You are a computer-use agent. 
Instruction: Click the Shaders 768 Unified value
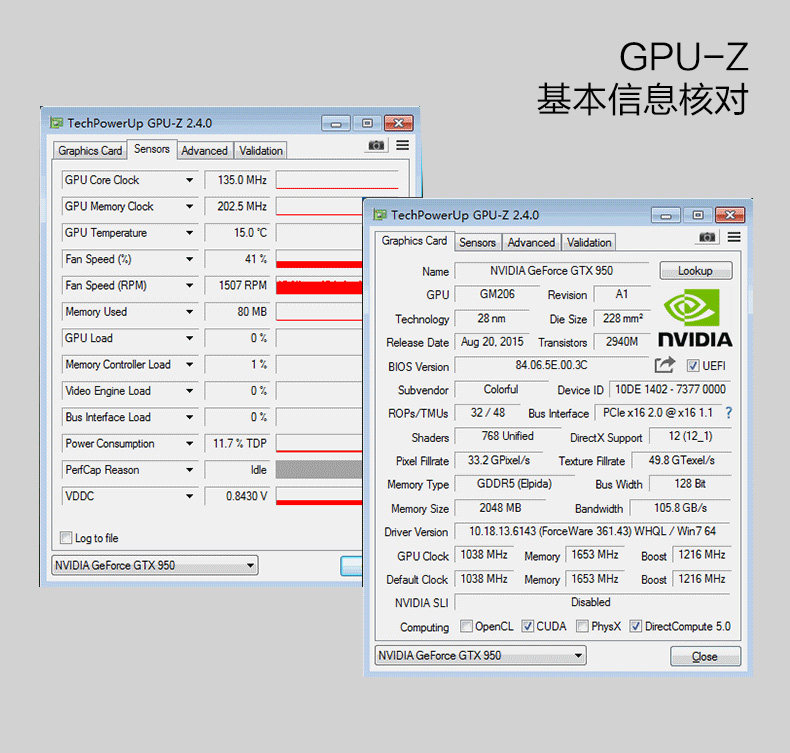pyautogui.click(x=507, y=436)
